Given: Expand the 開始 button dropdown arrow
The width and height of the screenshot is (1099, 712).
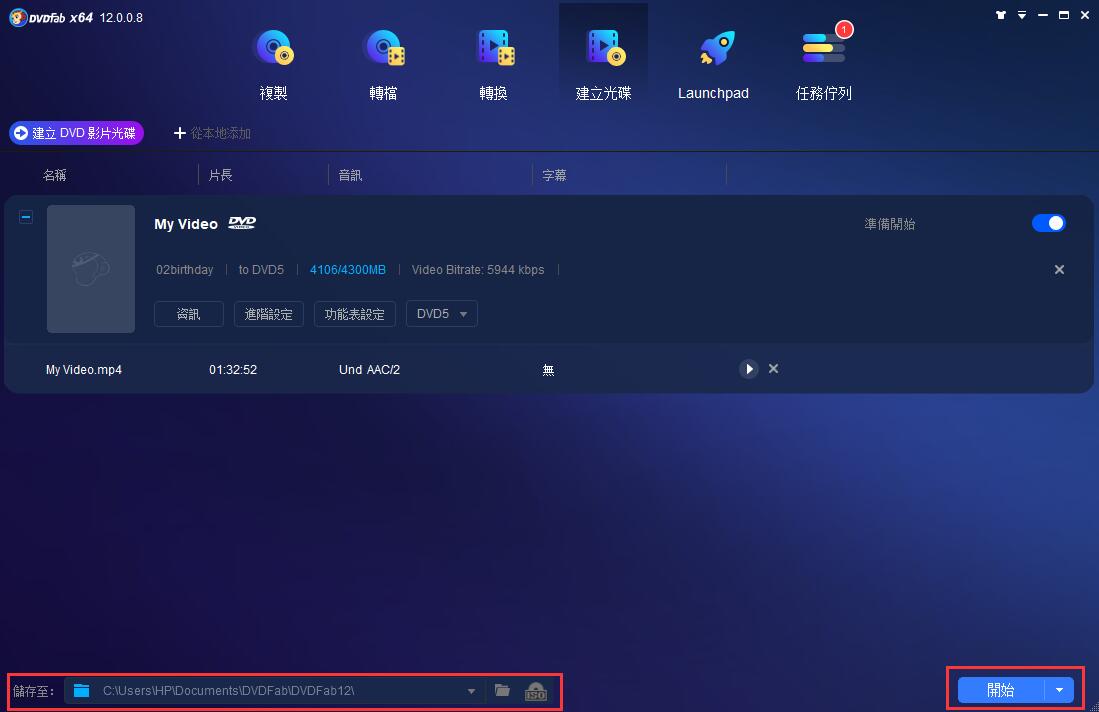Looking at the screenshot, I should click(x=1059, y=690).
